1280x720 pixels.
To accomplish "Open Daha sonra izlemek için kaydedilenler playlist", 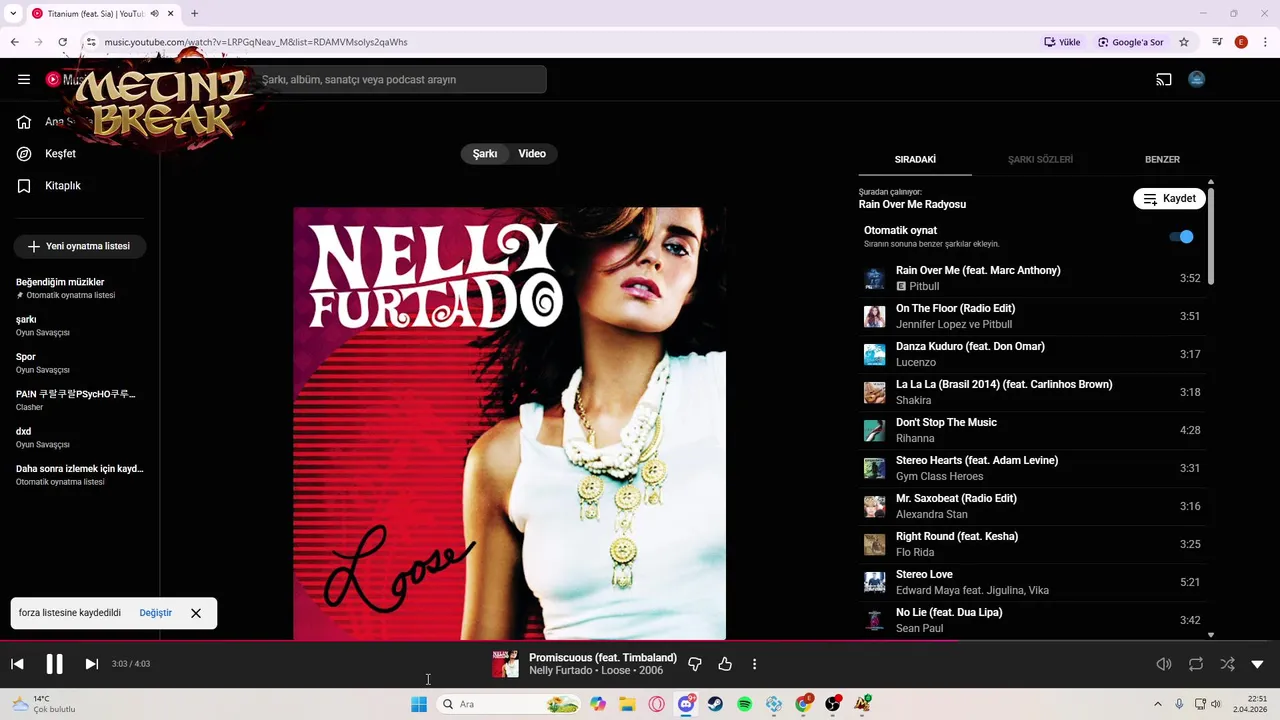I will [x=80, y=475].
